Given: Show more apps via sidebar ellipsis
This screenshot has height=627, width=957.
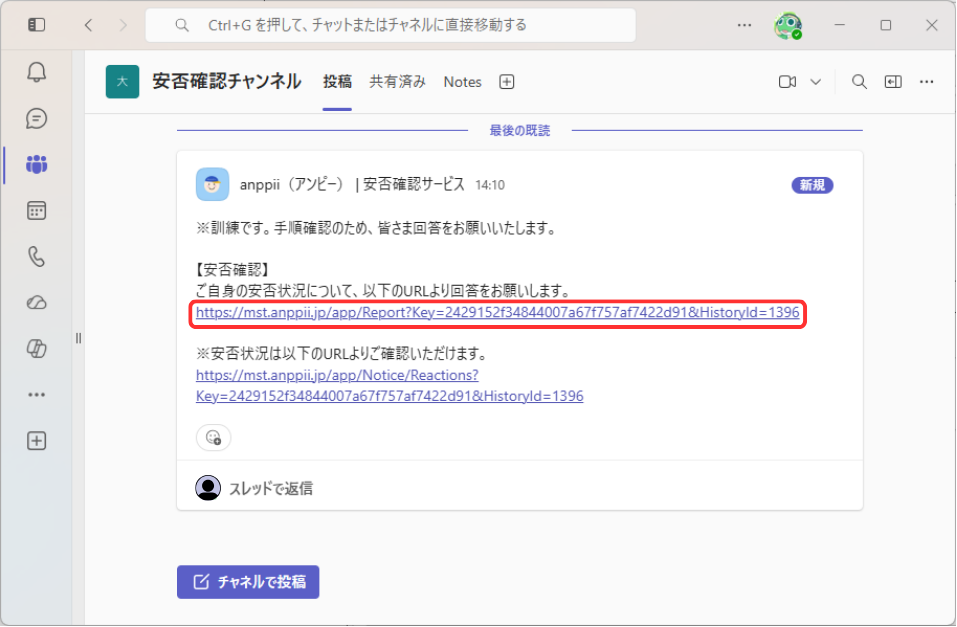Looking at the screenshot, I should tap(37, 395).
